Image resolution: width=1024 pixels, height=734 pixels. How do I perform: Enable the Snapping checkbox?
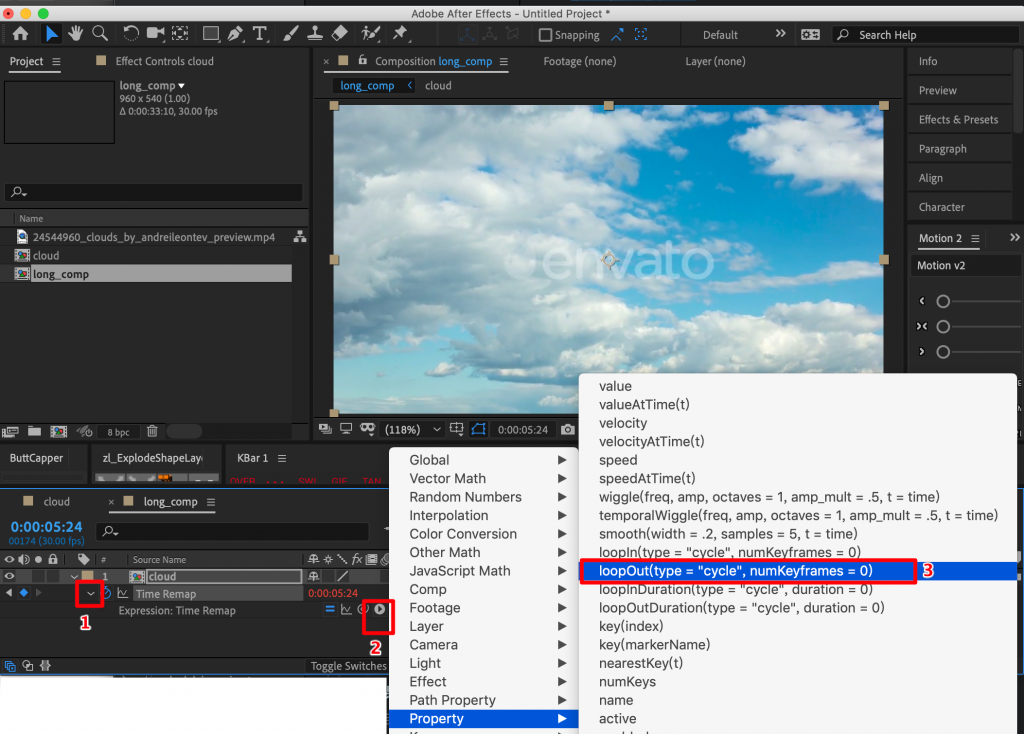(x=545, y=35)
